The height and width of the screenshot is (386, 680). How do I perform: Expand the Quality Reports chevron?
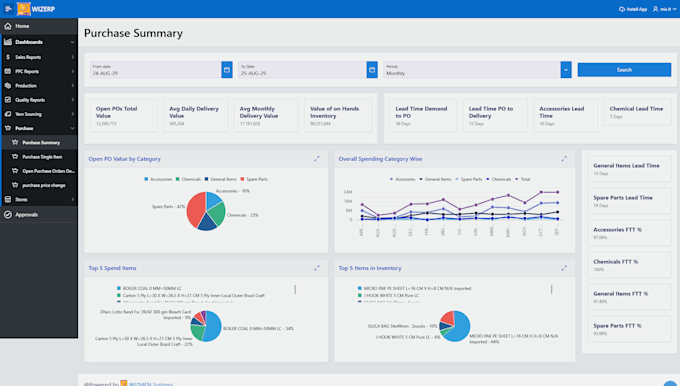pyautogui.click(x=72, y=100)
